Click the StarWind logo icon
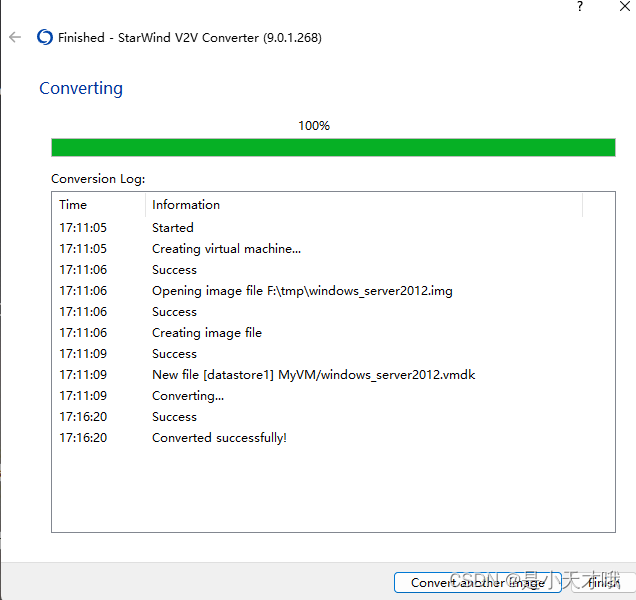 [45, 37]
